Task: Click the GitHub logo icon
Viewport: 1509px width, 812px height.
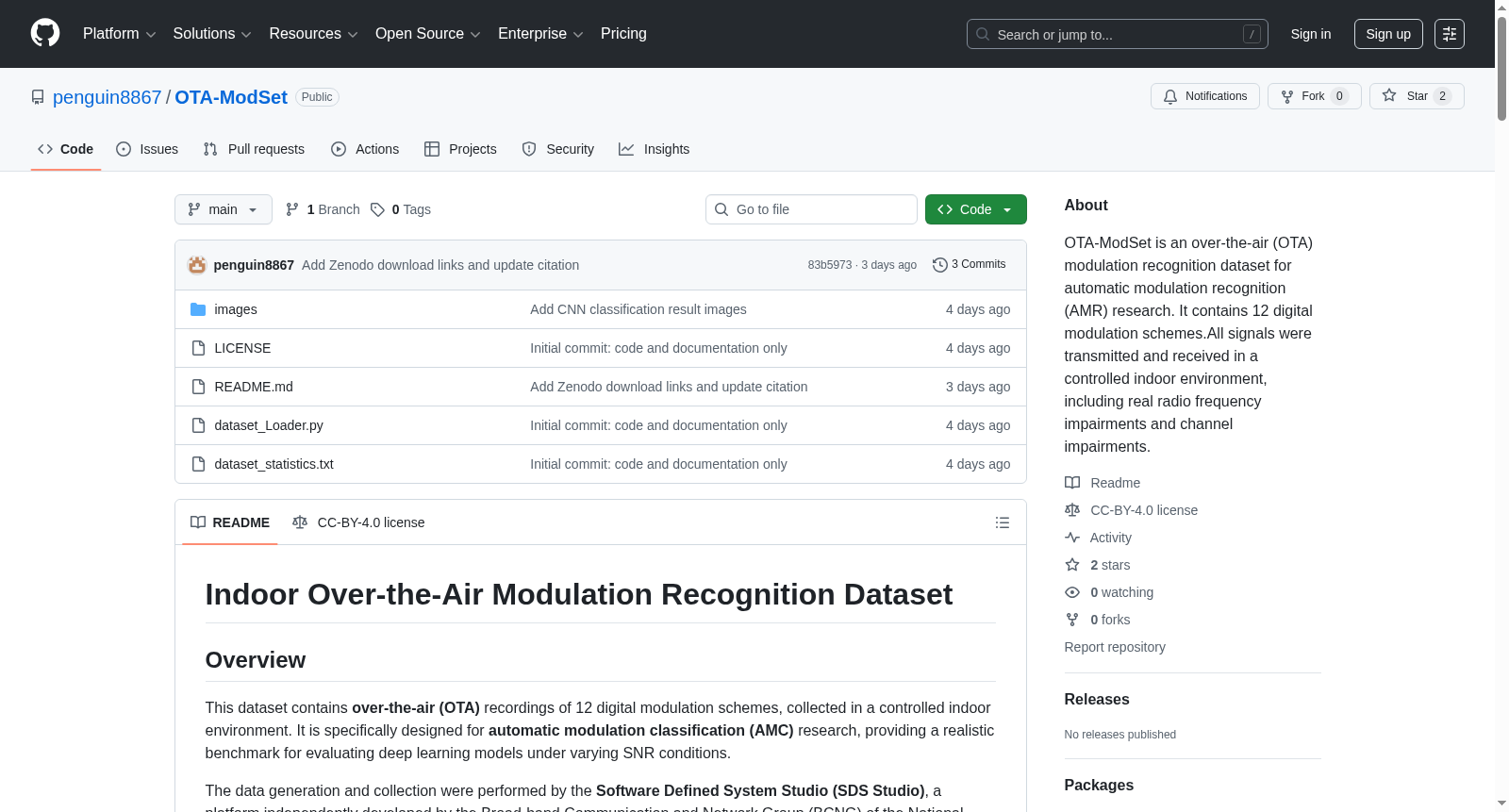Action: point(45,34)
